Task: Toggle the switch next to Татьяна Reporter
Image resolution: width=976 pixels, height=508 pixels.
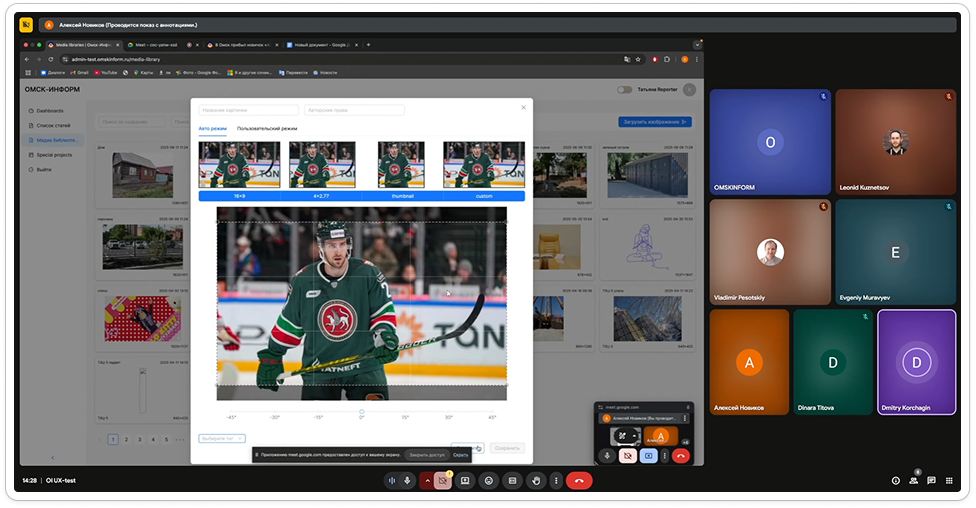Action: point(624,90)
